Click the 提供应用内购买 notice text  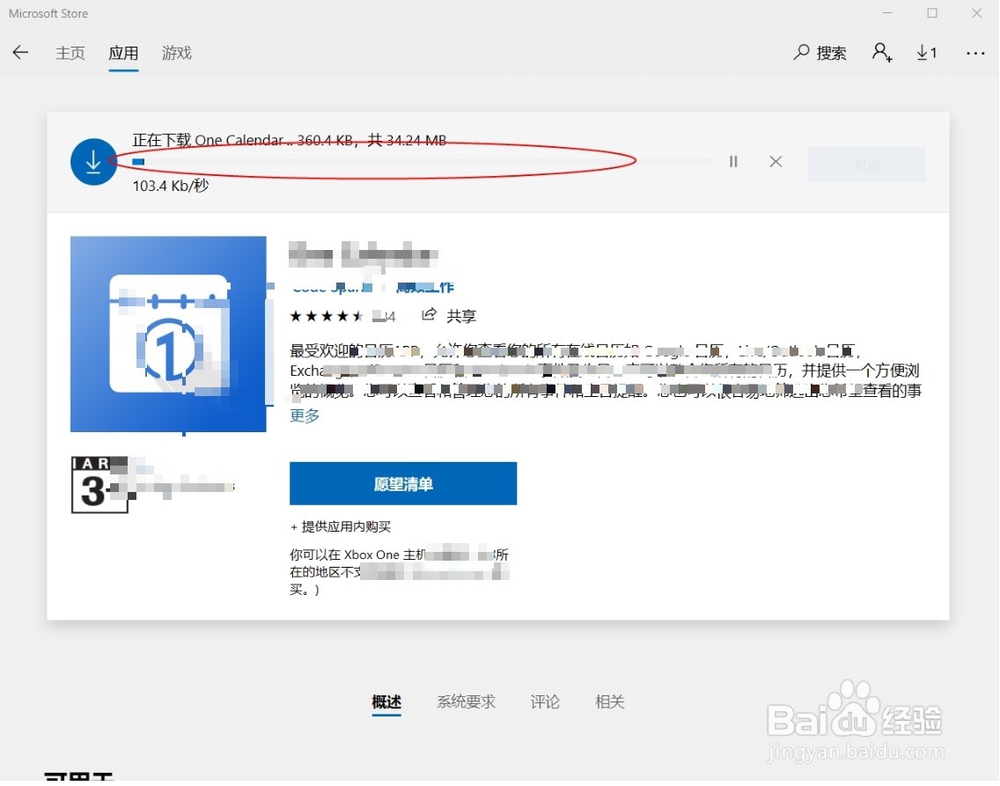[341, 527]
